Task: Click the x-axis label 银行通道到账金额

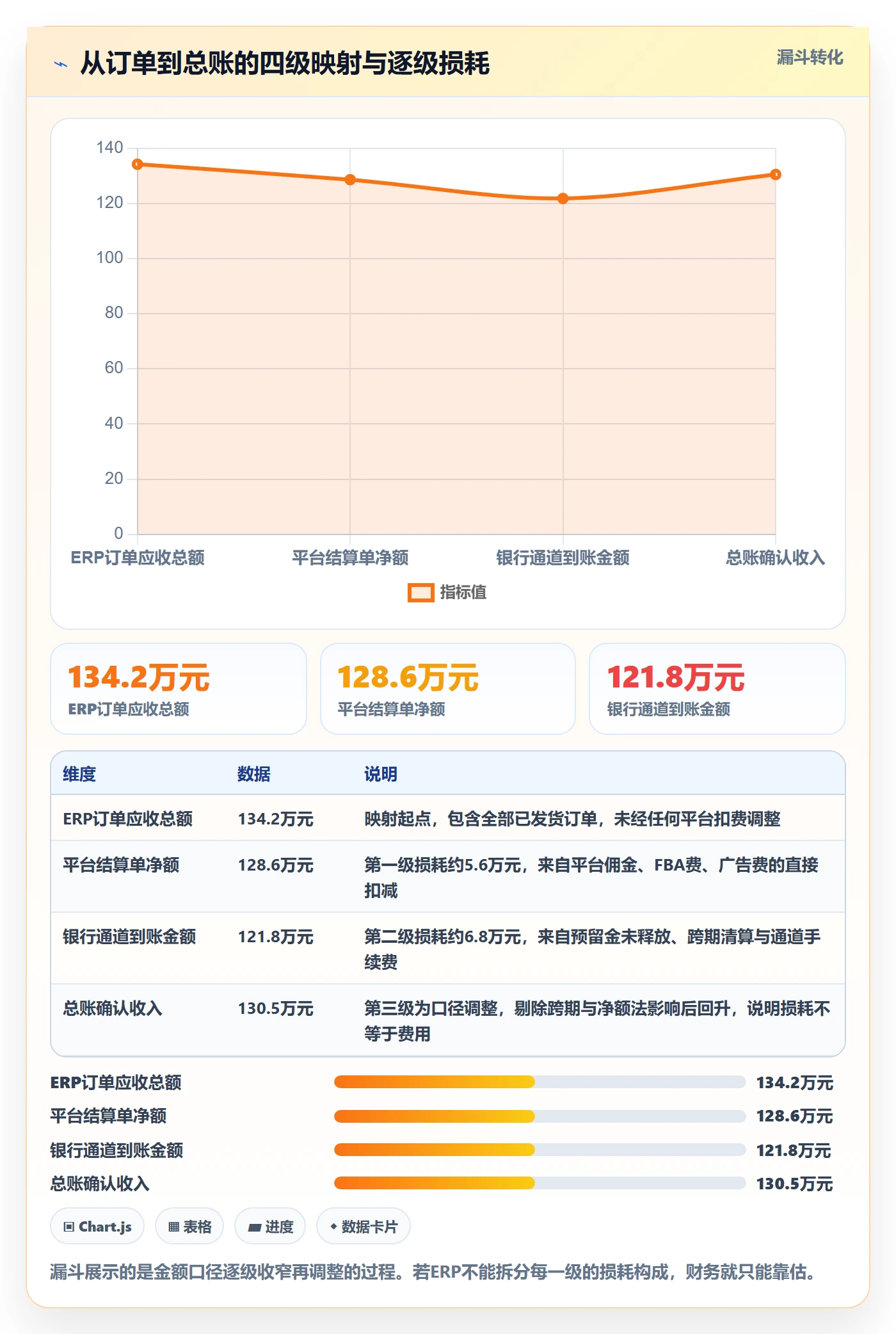Action: (563, 558)
